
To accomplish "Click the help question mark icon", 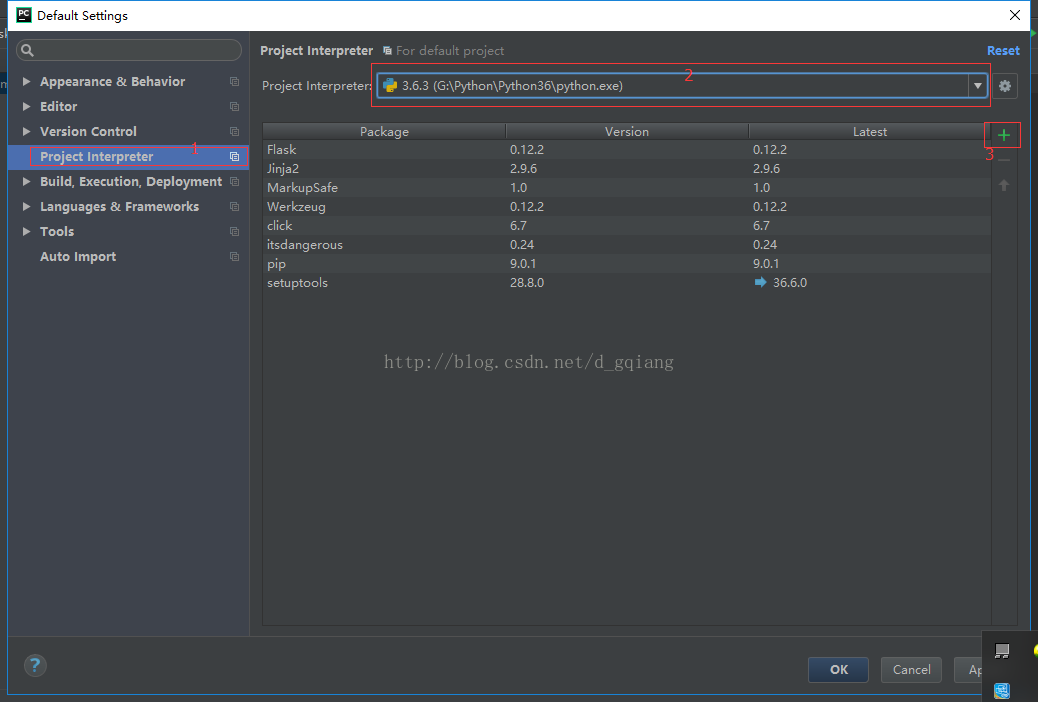I will tap(35, 665).
